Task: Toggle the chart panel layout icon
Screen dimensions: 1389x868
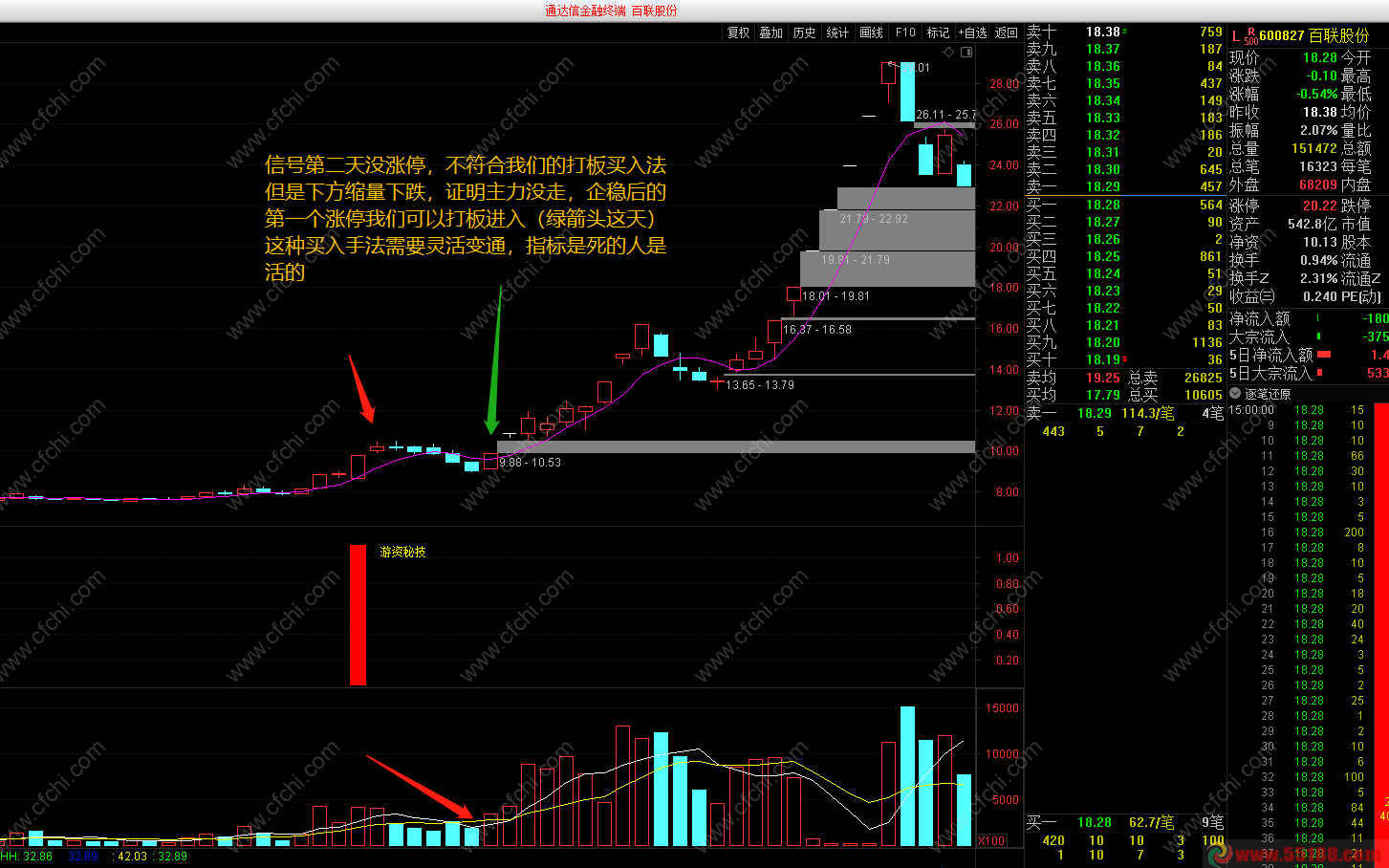Action: (966, 53)
